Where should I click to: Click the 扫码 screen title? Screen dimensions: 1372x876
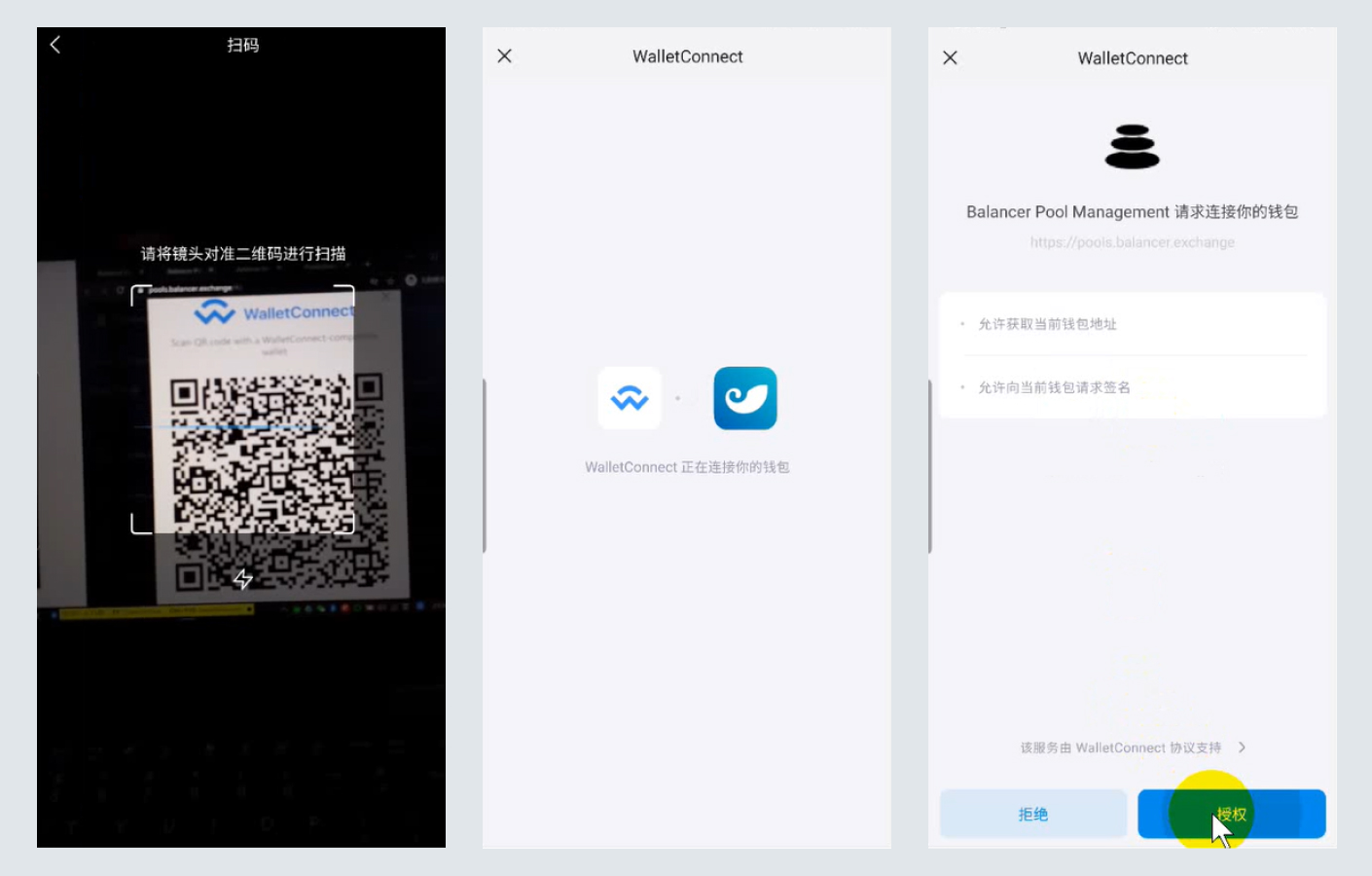pyautogui.click(x=243, y=45)
